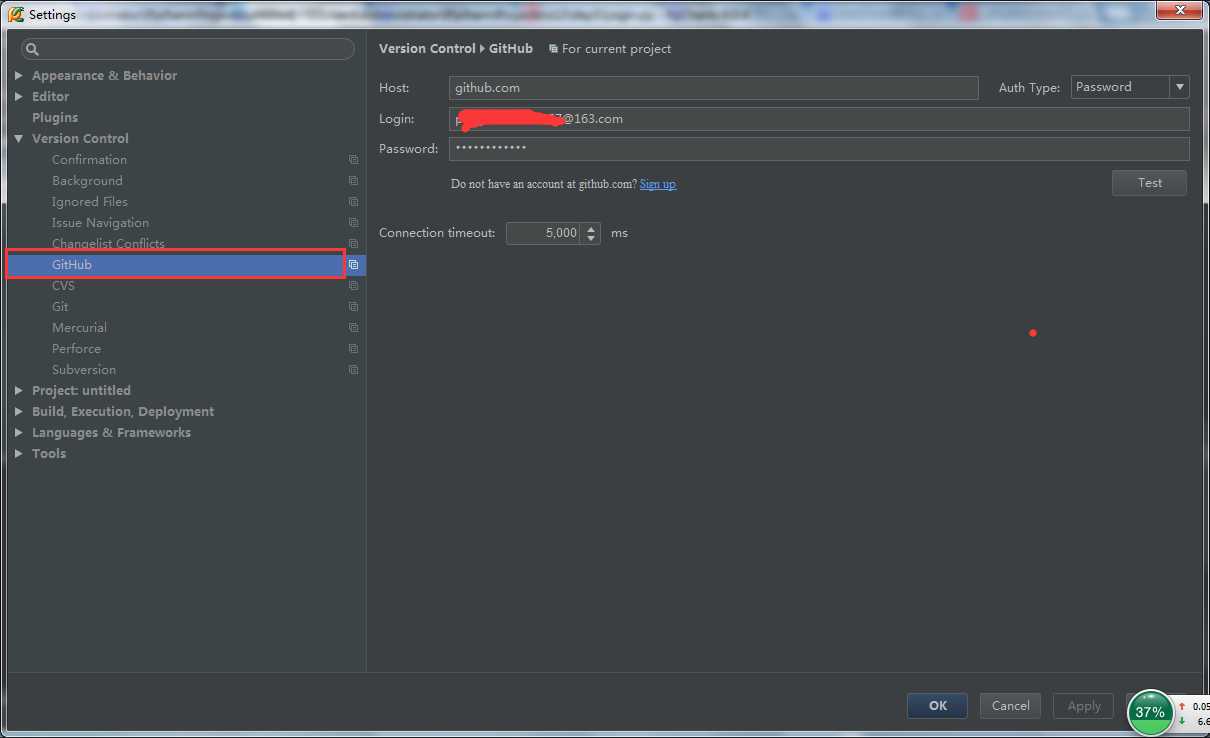Click into the Login field
The height and width of the screenshot is (738, 1210).
pyautogui.click(x=819, y=119)
